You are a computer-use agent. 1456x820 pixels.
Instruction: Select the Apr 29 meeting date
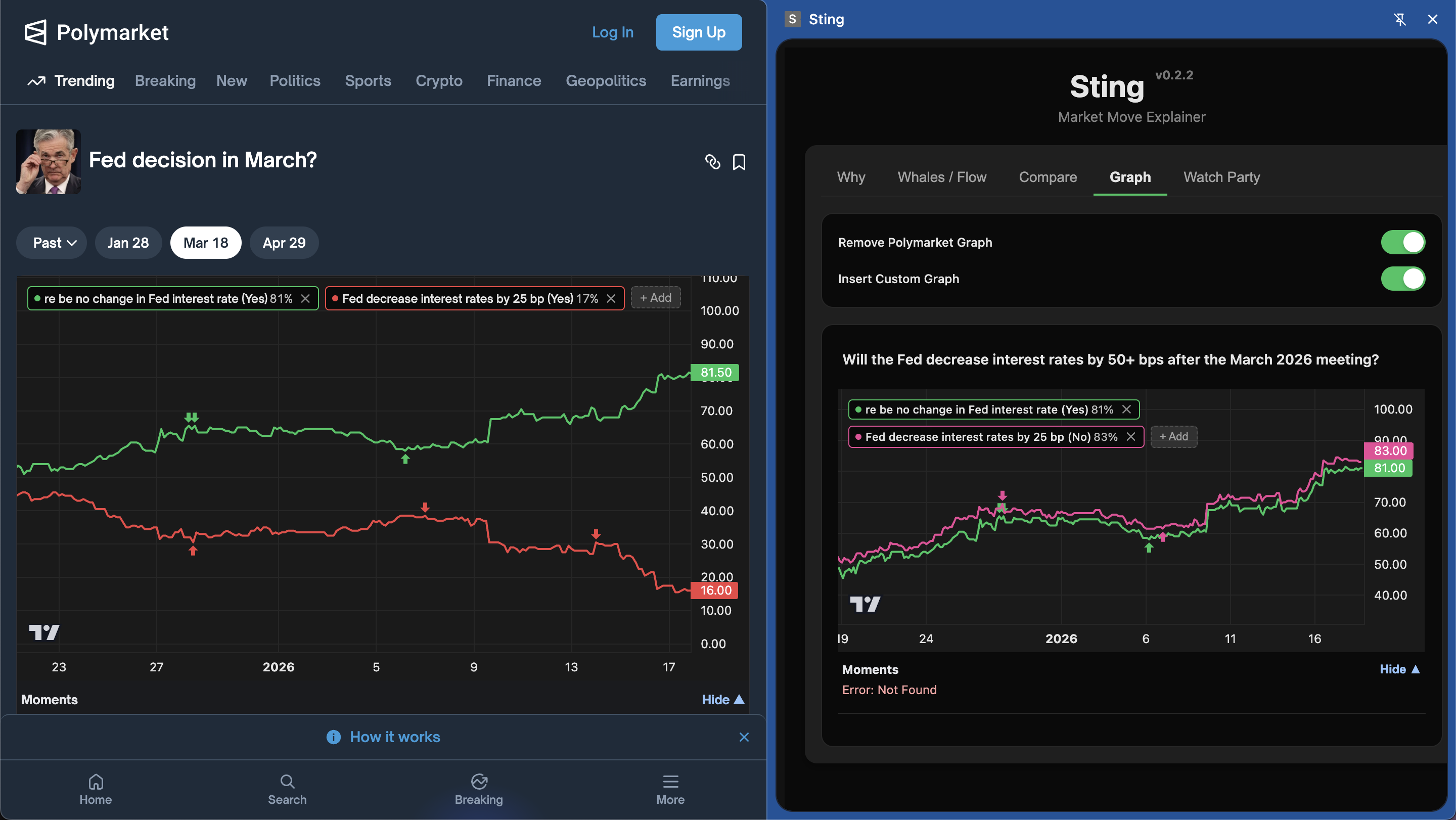284,243
